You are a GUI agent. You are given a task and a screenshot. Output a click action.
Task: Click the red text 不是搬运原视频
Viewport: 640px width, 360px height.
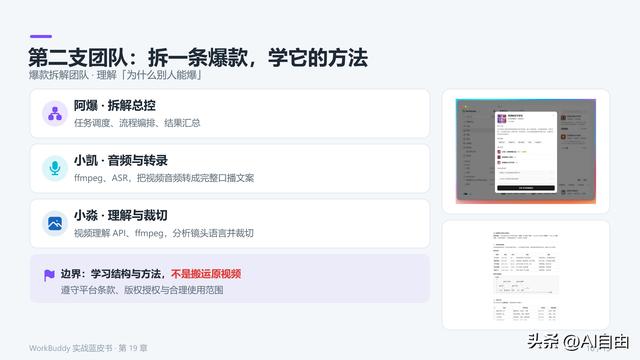(206, 274)
